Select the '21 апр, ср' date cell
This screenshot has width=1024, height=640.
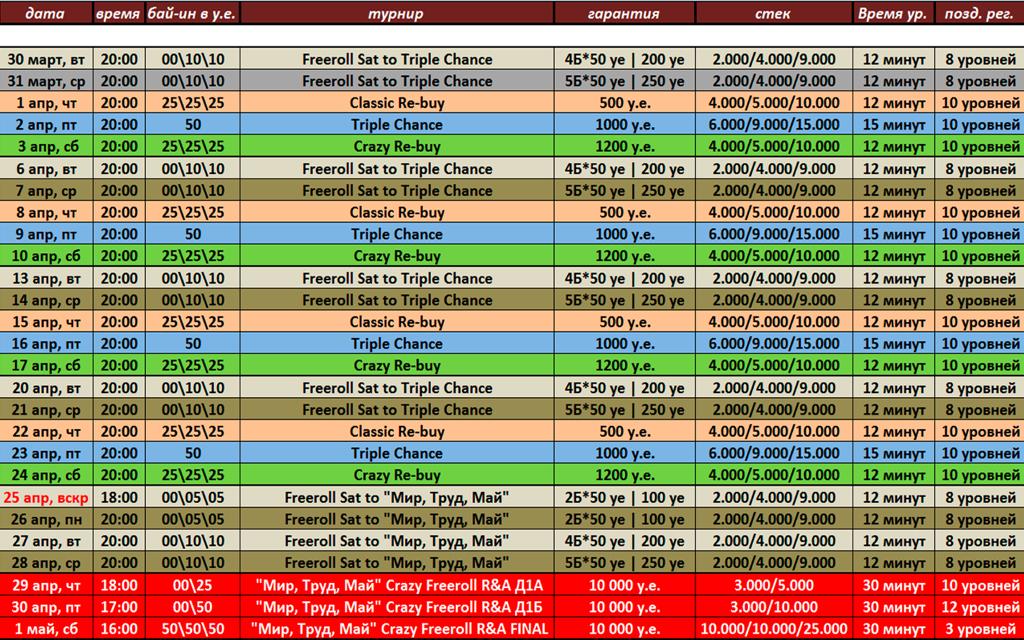tap(46, 409)
